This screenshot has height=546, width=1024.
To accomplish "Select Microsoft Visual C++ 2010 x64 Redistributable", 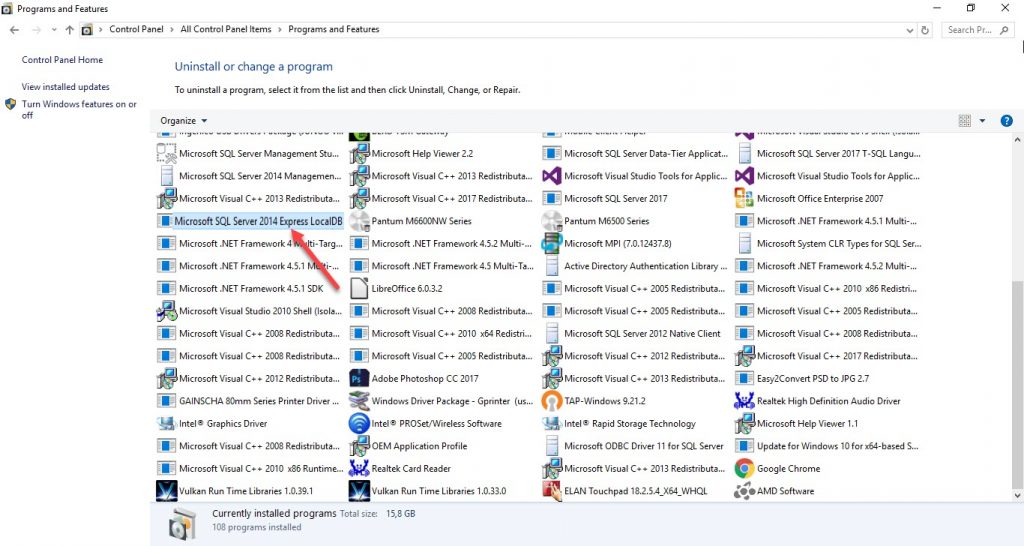I will click(441, 333).
